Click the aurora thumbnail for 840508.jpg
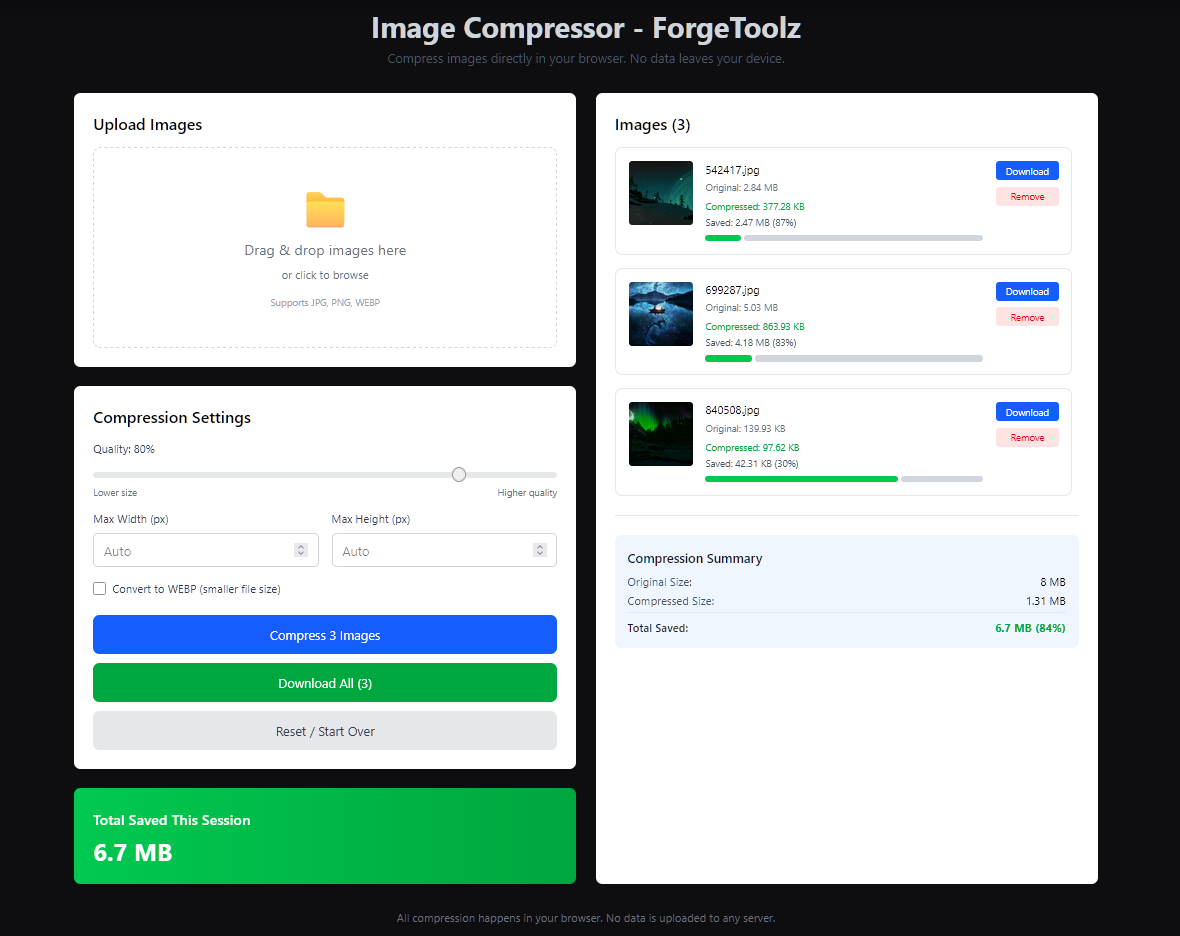The height and width of the screenshot is (936, 1180). pos(660,433)
